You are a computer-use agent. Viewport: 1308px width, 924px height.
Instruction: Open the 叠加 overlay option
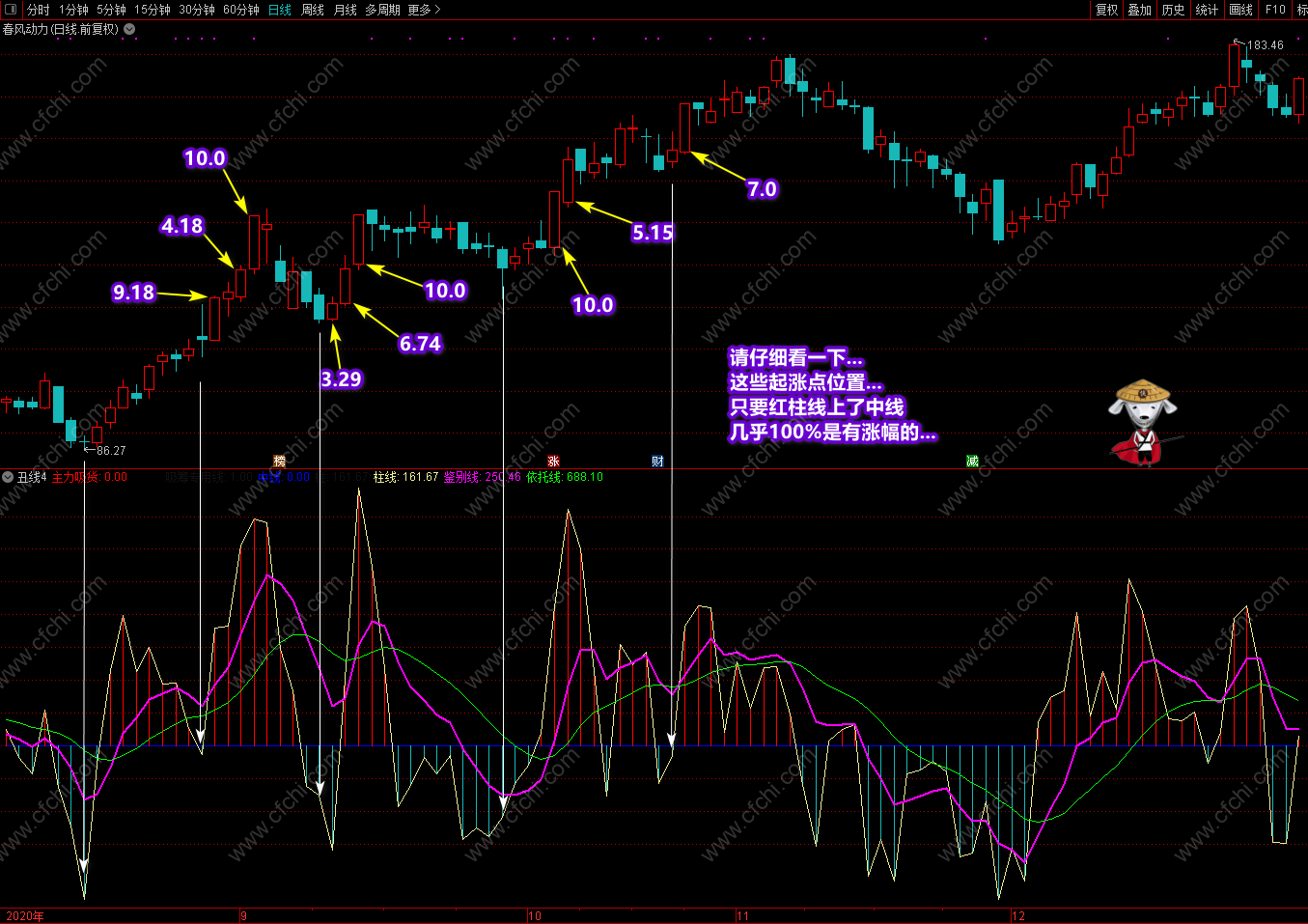[1140, 10]
